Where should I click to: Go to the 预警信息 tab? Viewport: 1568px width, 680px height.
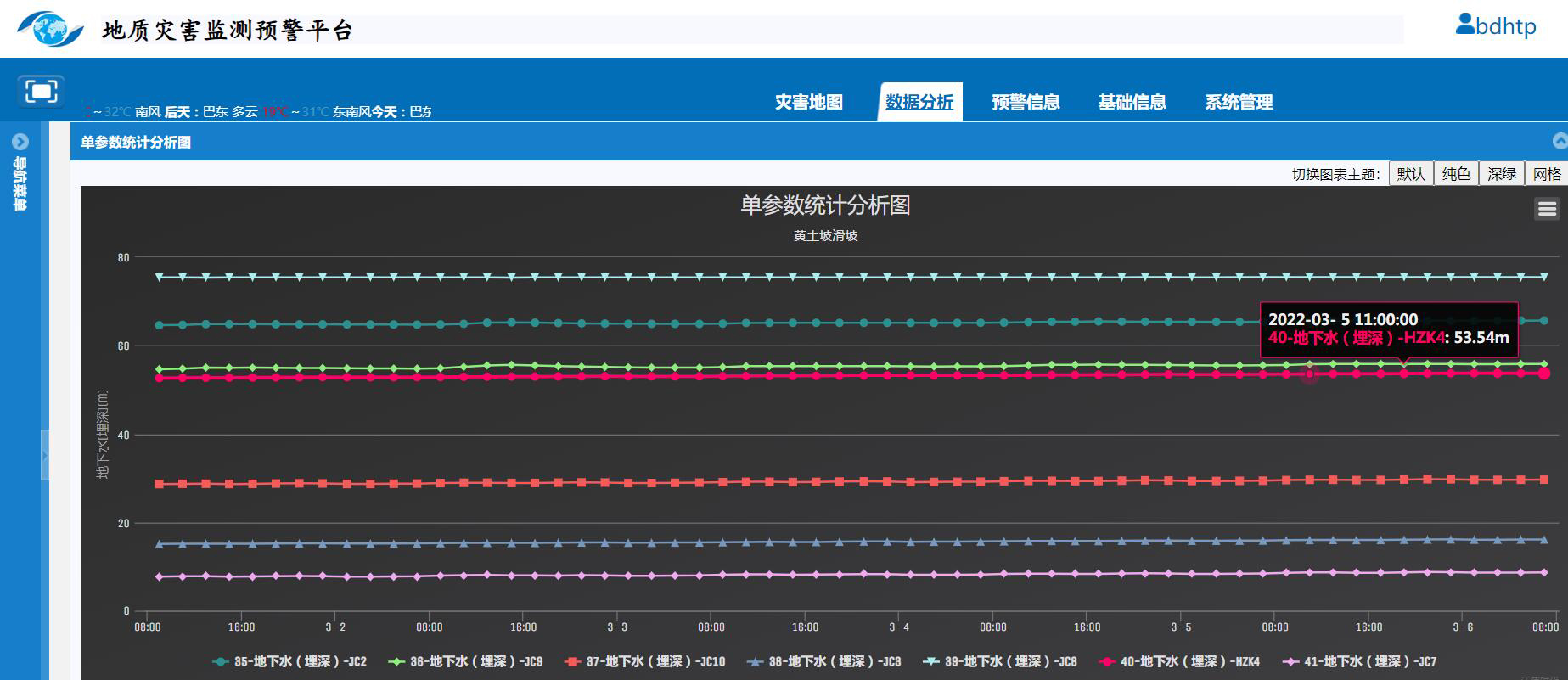pyautogui.click(x=1026, y=103)
